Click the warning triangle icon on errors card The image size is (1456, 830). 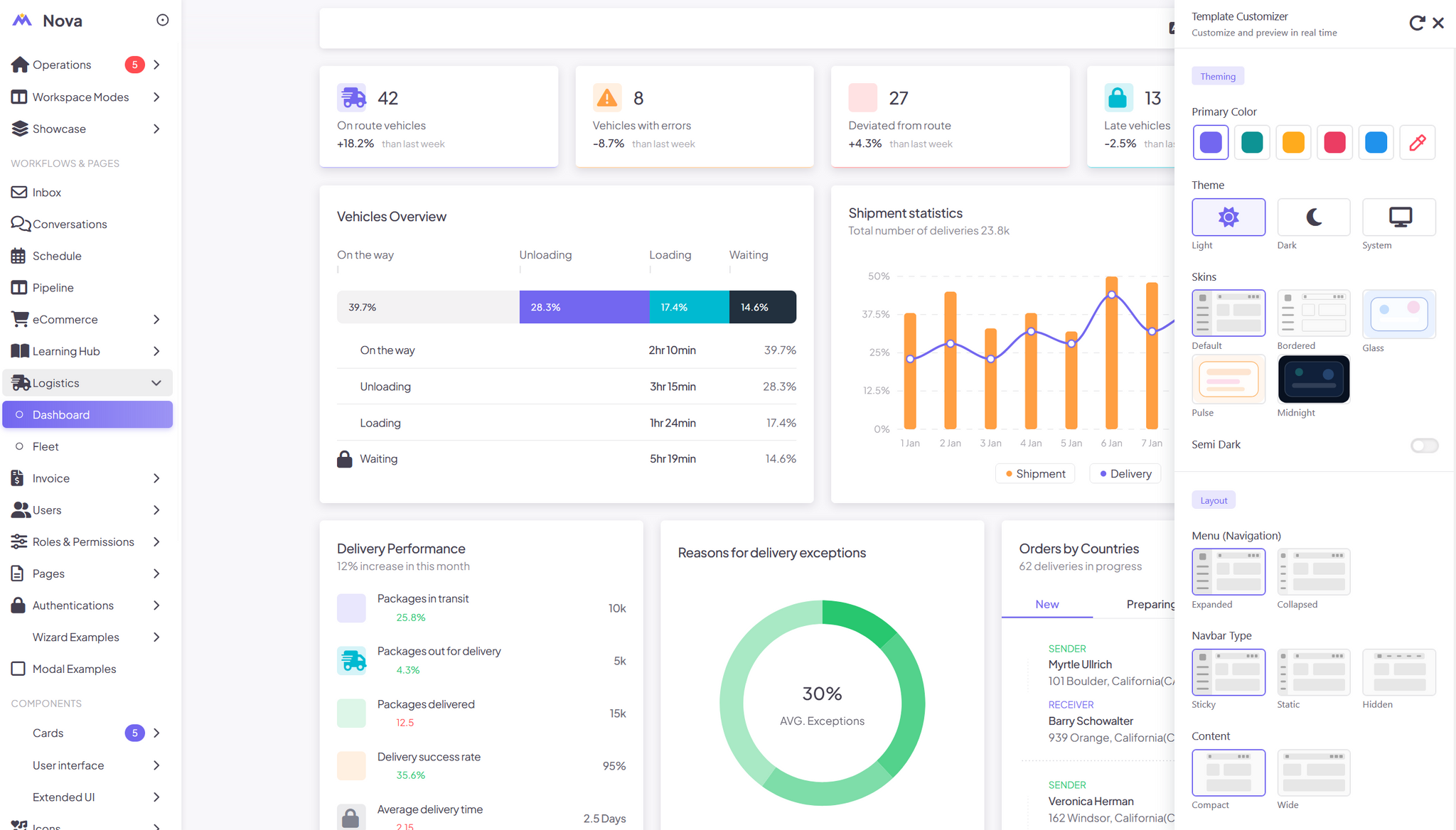click(x=607, y=98)
